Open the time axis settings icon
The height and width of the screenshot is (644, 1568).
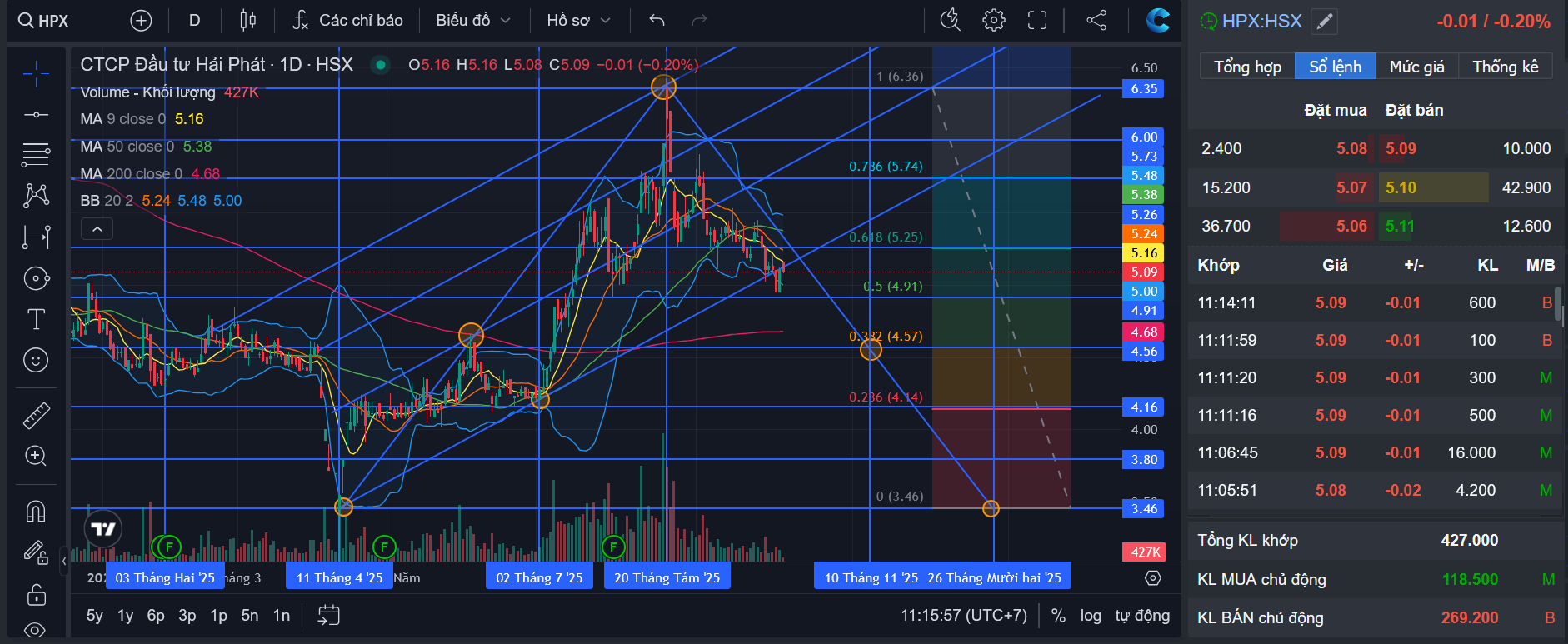coord(1153,578)
